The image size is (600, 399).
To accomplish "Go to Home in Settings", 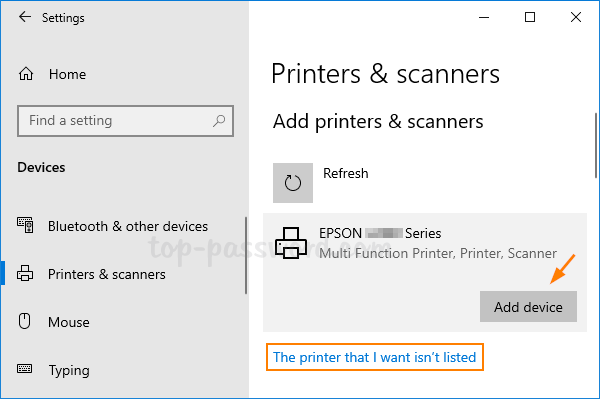I will pyautogui.click(x=67, y=74).
